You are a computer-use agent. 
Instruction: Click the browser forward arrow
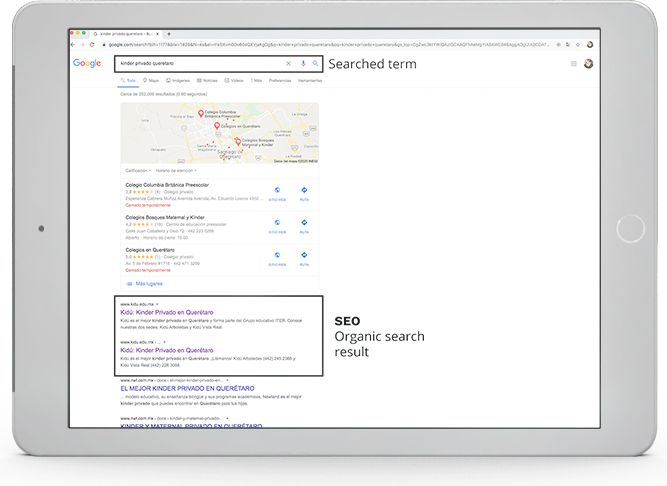[x=82, y=45]
